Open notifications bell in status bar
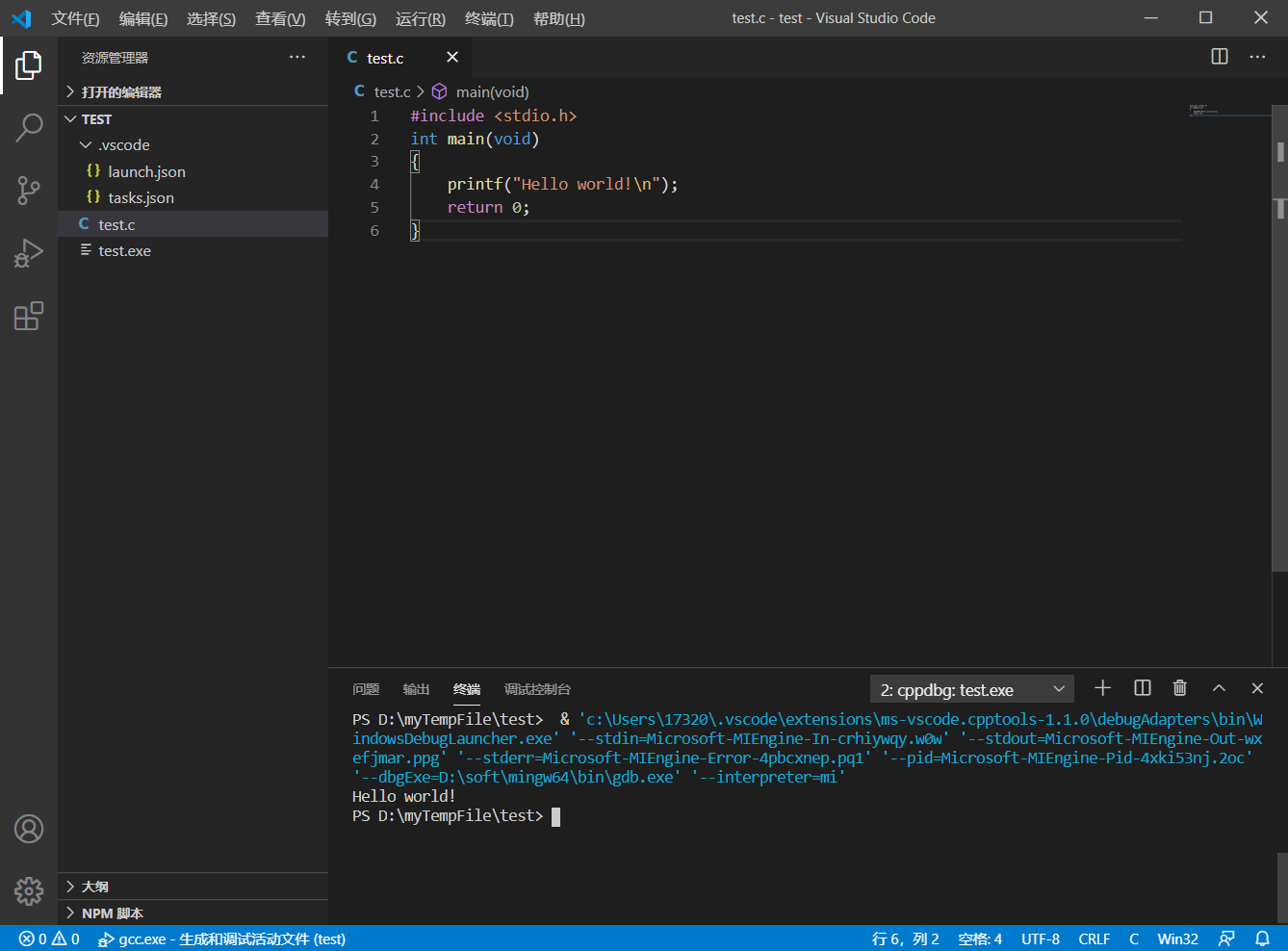The image size is (1288, 951). [x=1262, y=938]
